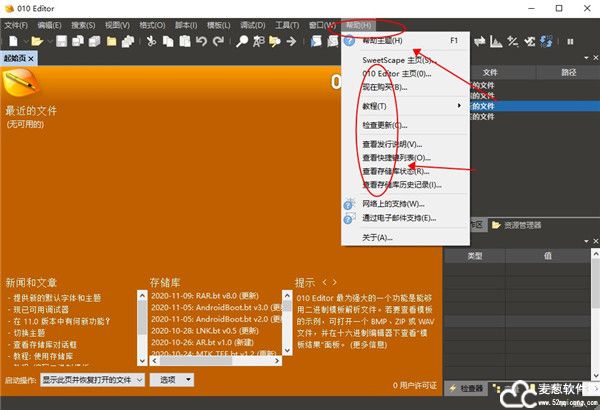The width and height of the screenshot is (600, 410).
Task: Open the 选项 dropdown button
Action: (172, 380)
